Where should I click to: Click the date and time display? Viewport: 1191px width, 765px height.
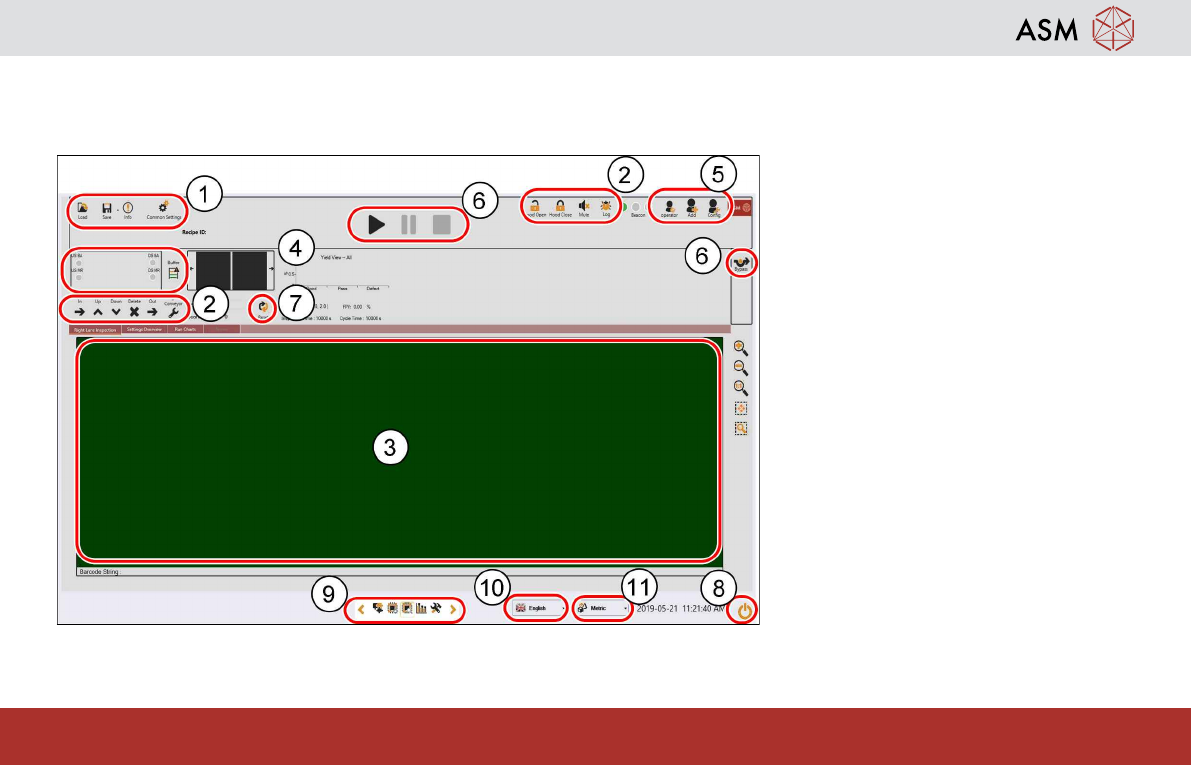tap(680, 609)
